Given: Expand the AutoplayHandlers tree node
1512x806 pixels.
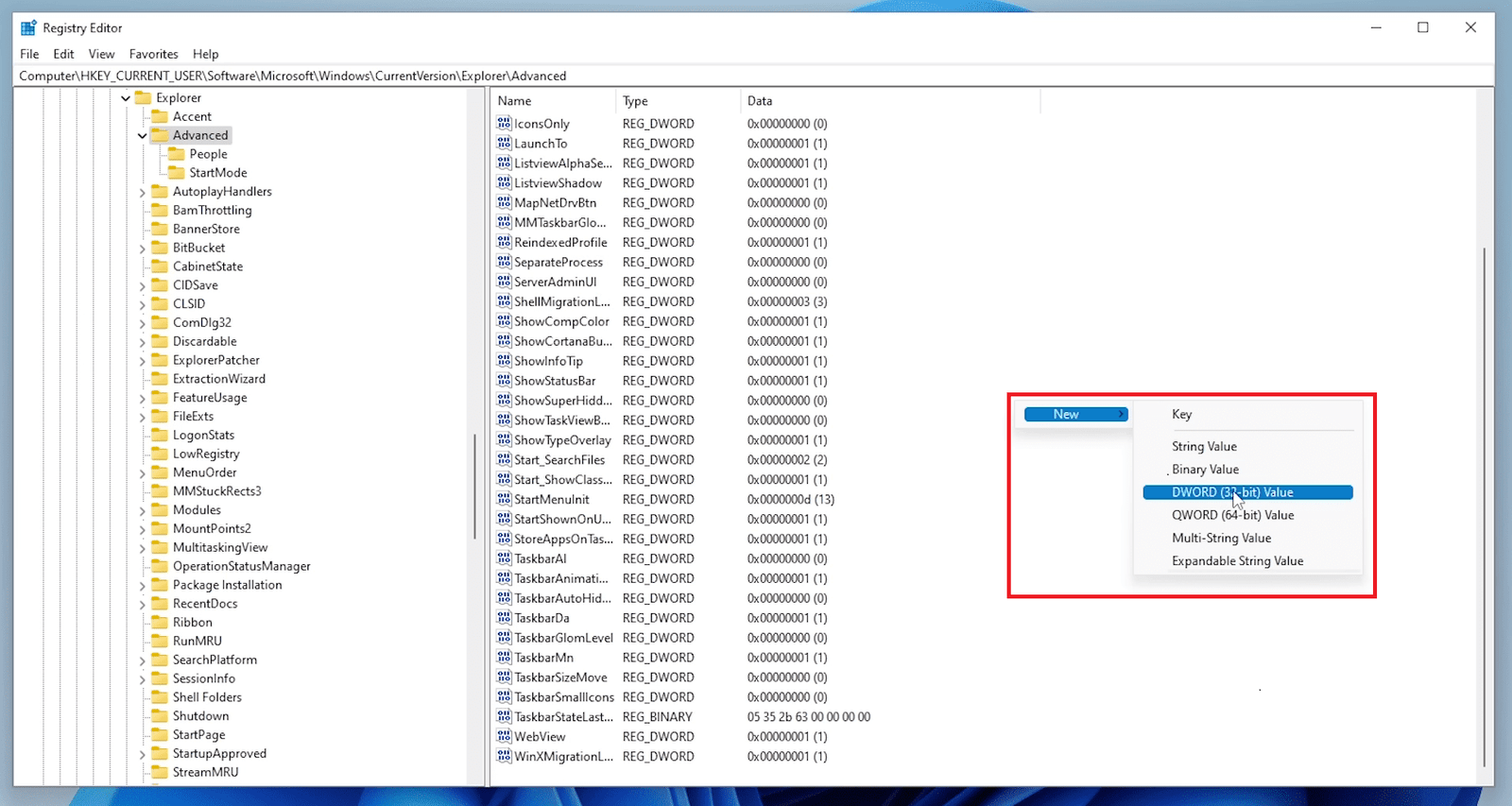Looking at the screenshot, I should tap(143, 192).
